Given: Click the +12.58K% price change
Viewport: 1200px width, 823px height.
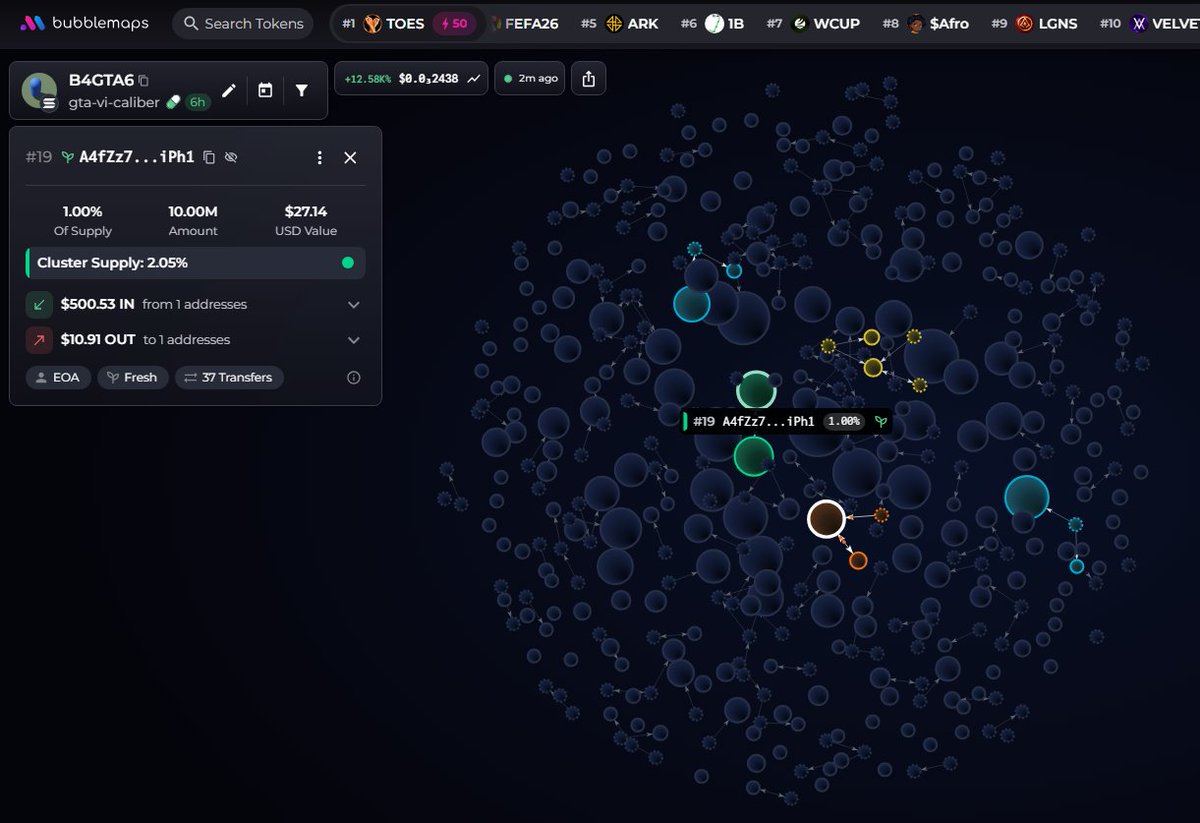Looking at the screenshot, I should click(x=368, y=78).
